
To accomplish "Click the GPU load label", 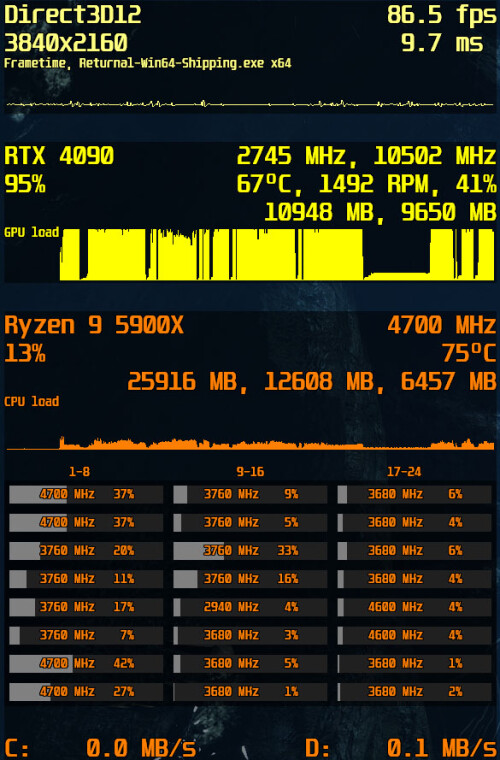I will [x=31, y=232].
